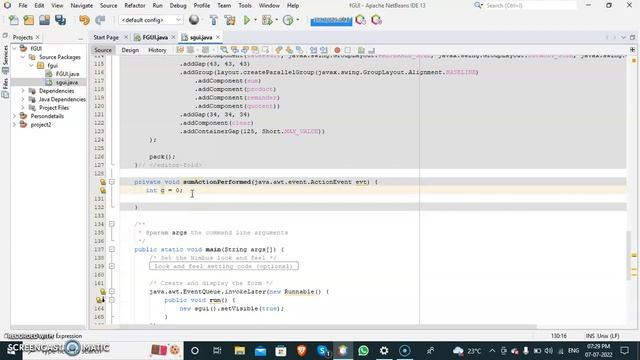The image size is (640, 360).
Task: Open the Navigate menu
Action: (82, 6)
